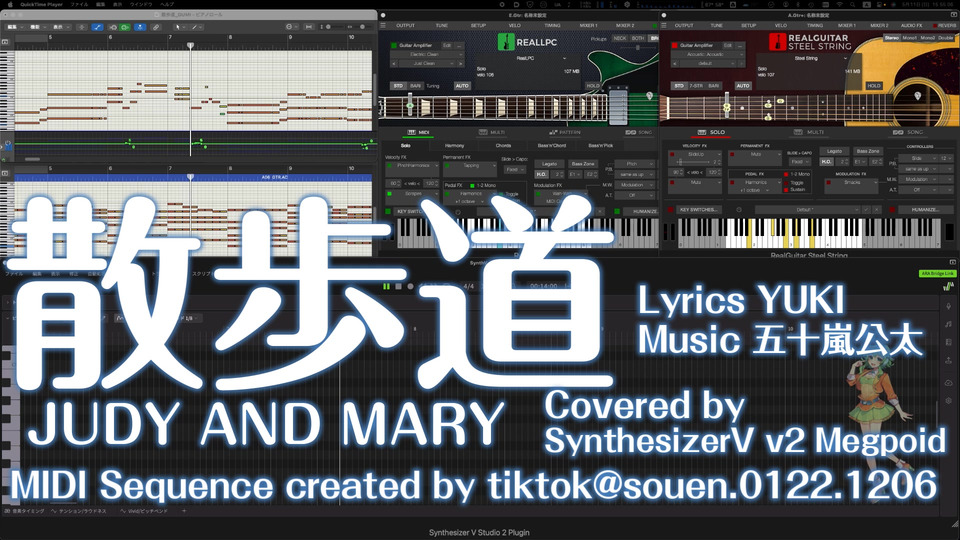Click the red RealGuitar logo icon
The width and height of the screenshot is (960, 540).
coord(777,42)
